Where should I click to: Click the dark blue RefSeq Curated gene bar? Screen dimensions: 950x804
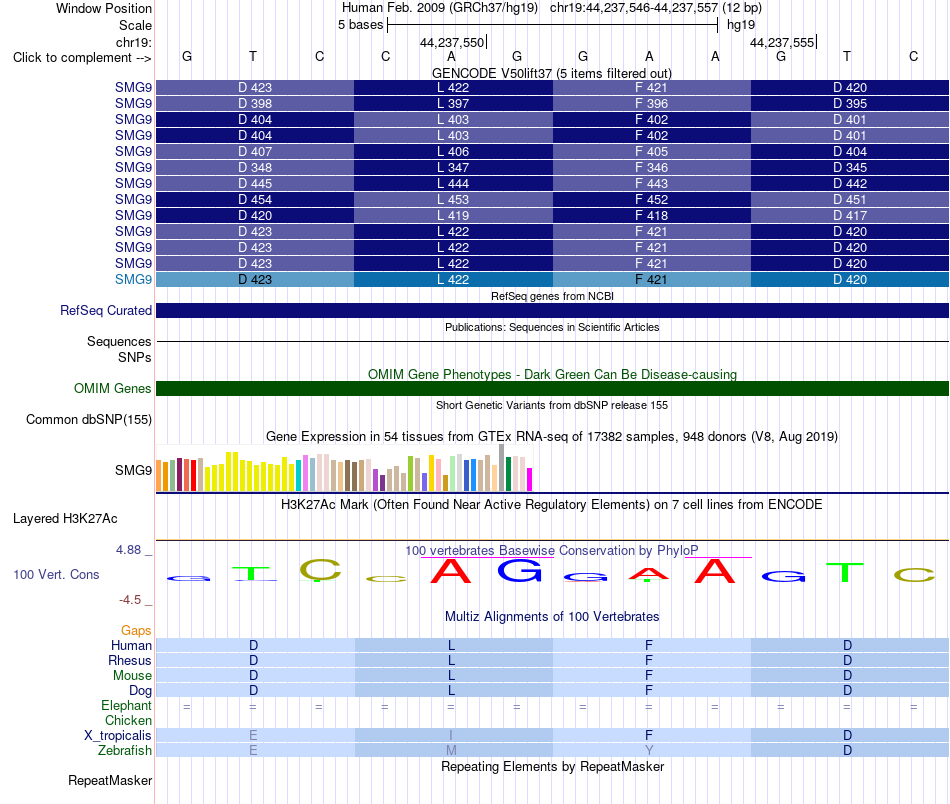click(553, 311)
